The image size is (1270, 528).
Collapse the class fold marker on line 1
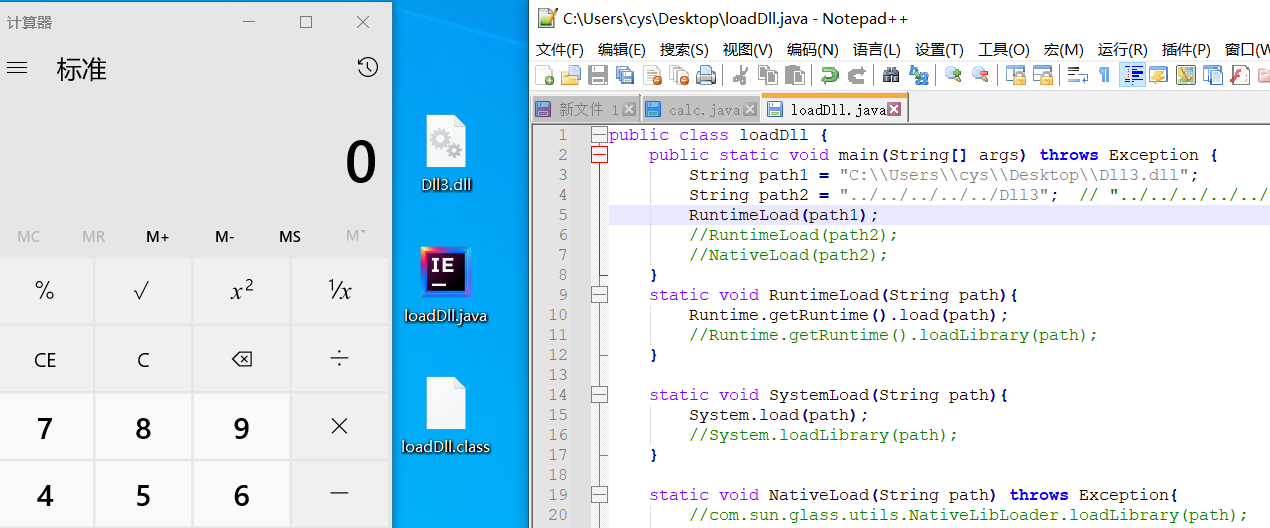[x=599, y=135]
